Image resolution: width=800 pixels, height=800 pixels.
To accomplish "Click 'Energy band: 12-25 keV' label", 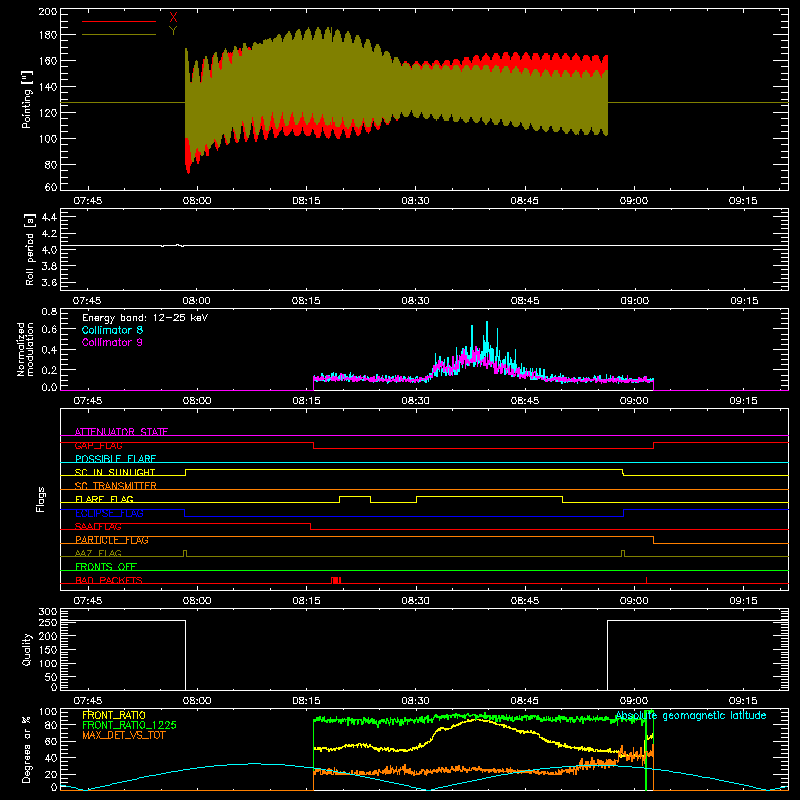I will (x=145, y=318).
